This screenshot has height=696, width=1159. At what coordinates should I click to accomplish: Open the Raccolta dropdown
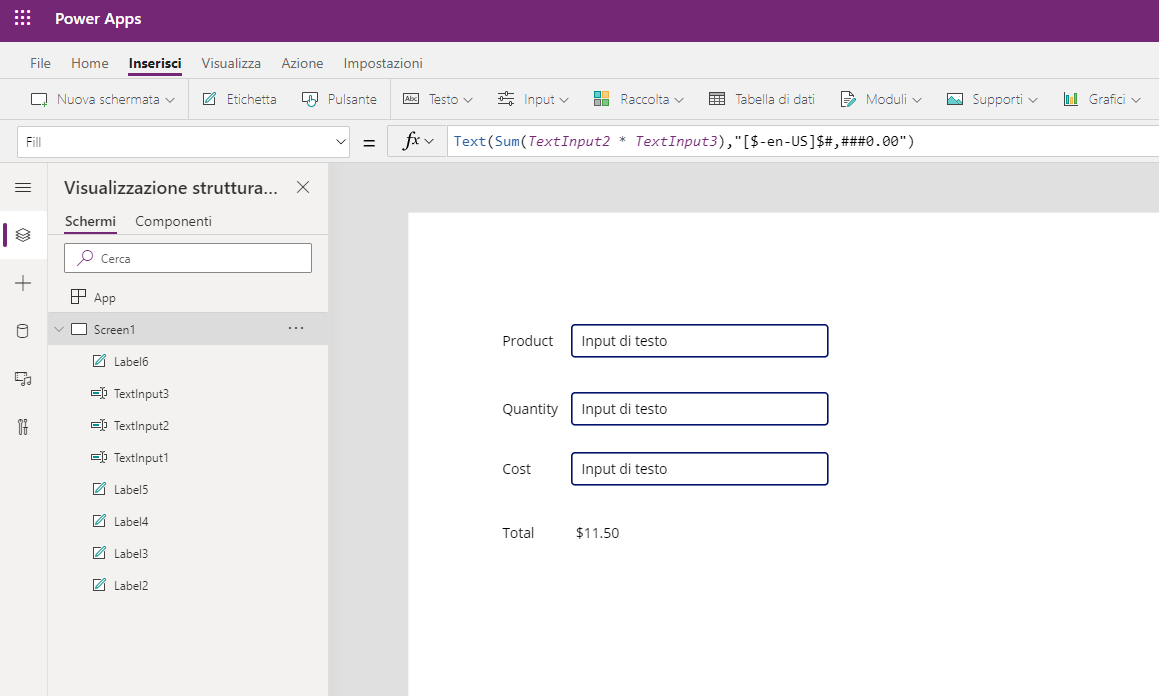(x=638, y=99)
